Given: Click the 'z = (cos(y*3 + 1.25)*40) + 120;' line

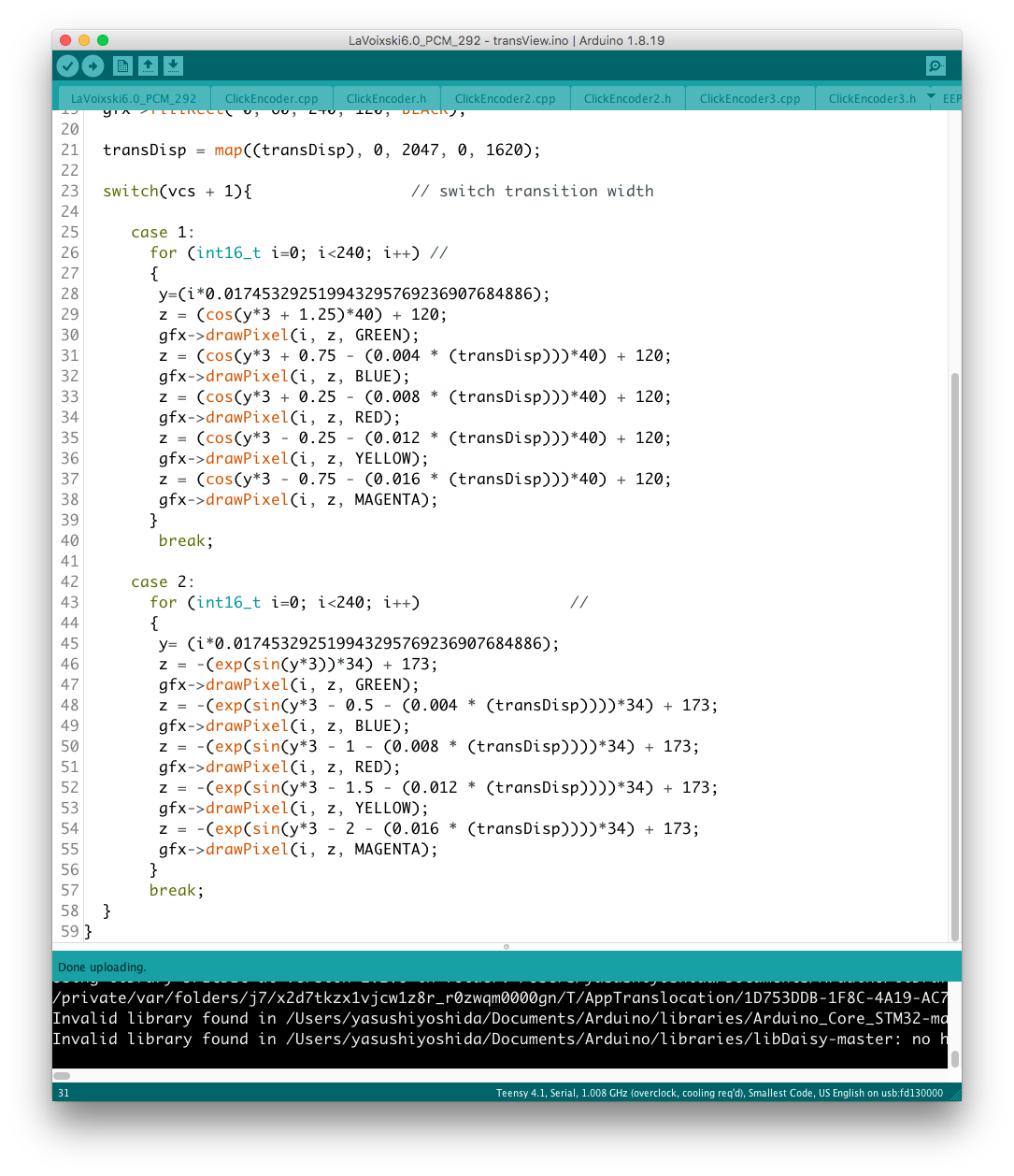Looking at the screenshot, I should 303,314.
